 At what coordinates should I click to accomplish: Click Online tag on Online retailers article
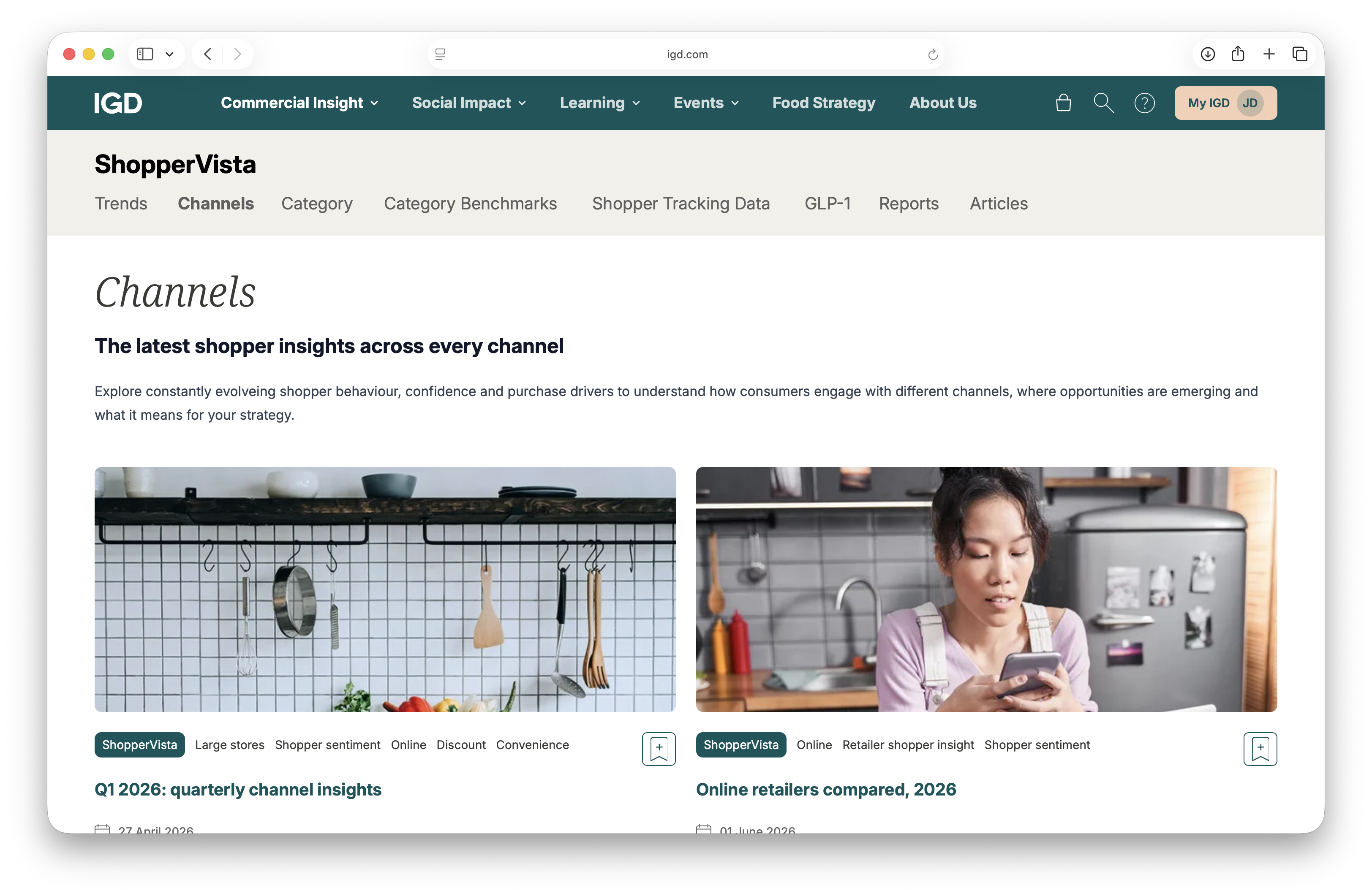[814, 745]
